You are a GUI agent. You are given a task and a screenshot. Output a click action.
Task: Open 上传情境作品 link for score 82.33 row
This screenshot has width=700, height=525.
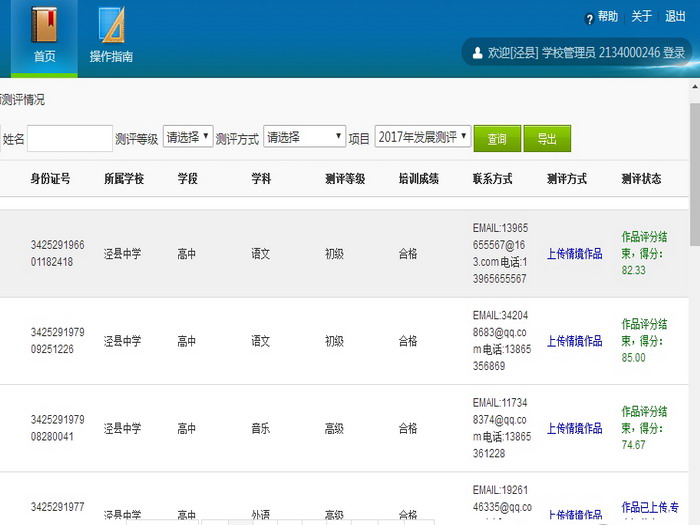tap(574, 254)
